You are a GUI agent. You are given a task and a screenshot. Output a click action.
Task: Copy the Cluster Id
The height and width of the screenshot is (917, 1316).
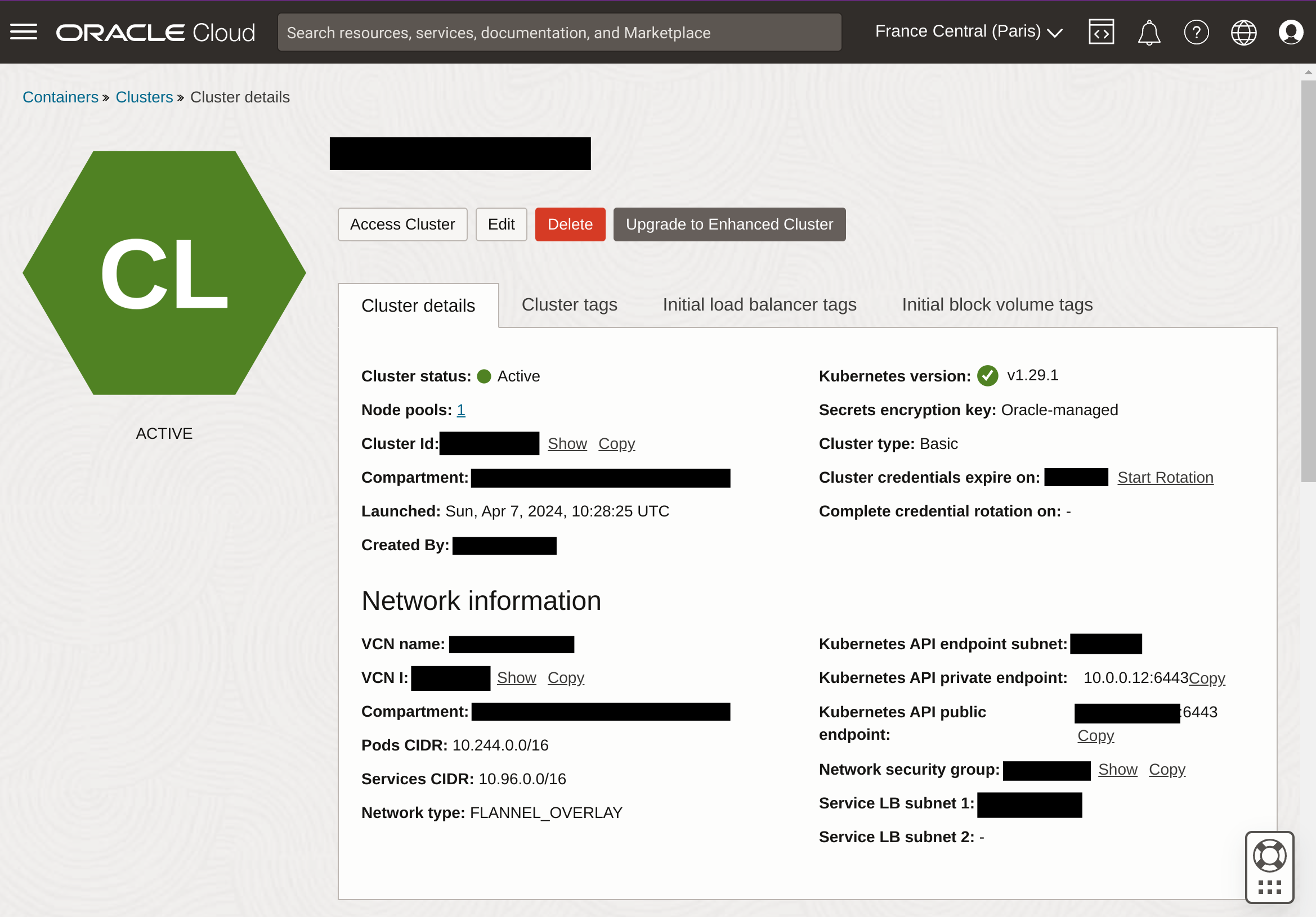pos(616,443)
